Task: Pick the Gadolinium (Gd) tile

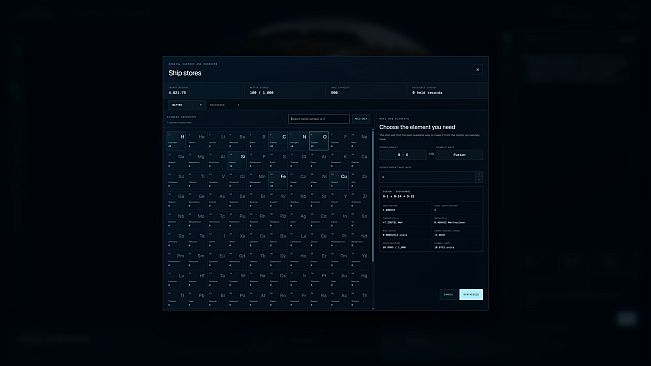Action: click(x=237, y=260)
